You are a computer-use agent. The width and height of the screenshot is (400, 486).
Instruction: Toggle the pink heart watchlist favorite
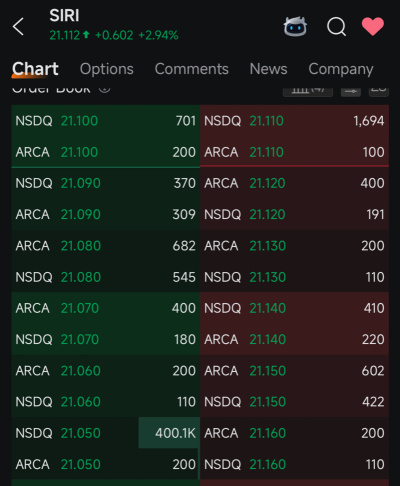373,26
